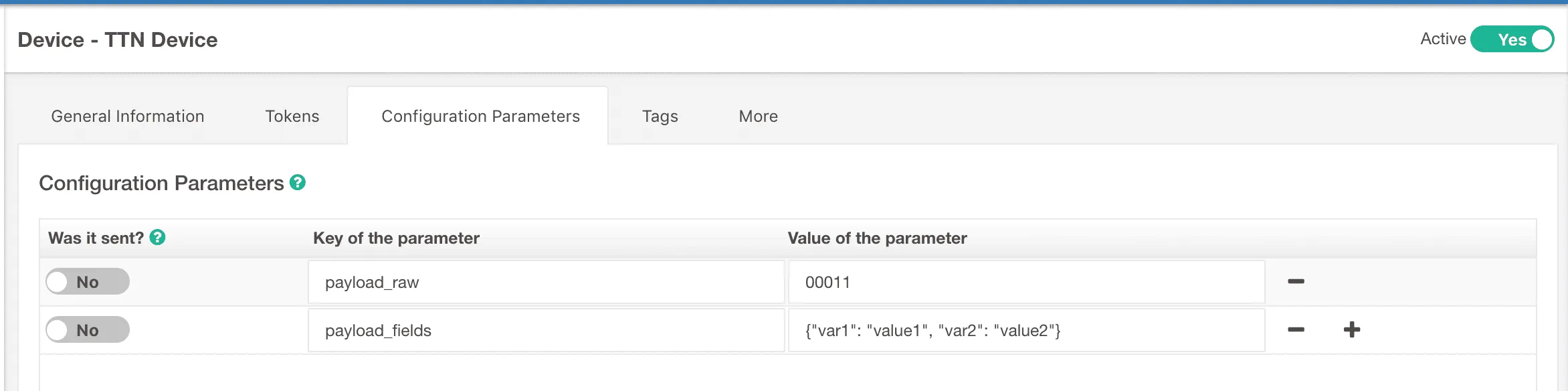Add a new parameter with plus icon
Viewport: 1568px width, 391px height.
[x=1351, y=329]
